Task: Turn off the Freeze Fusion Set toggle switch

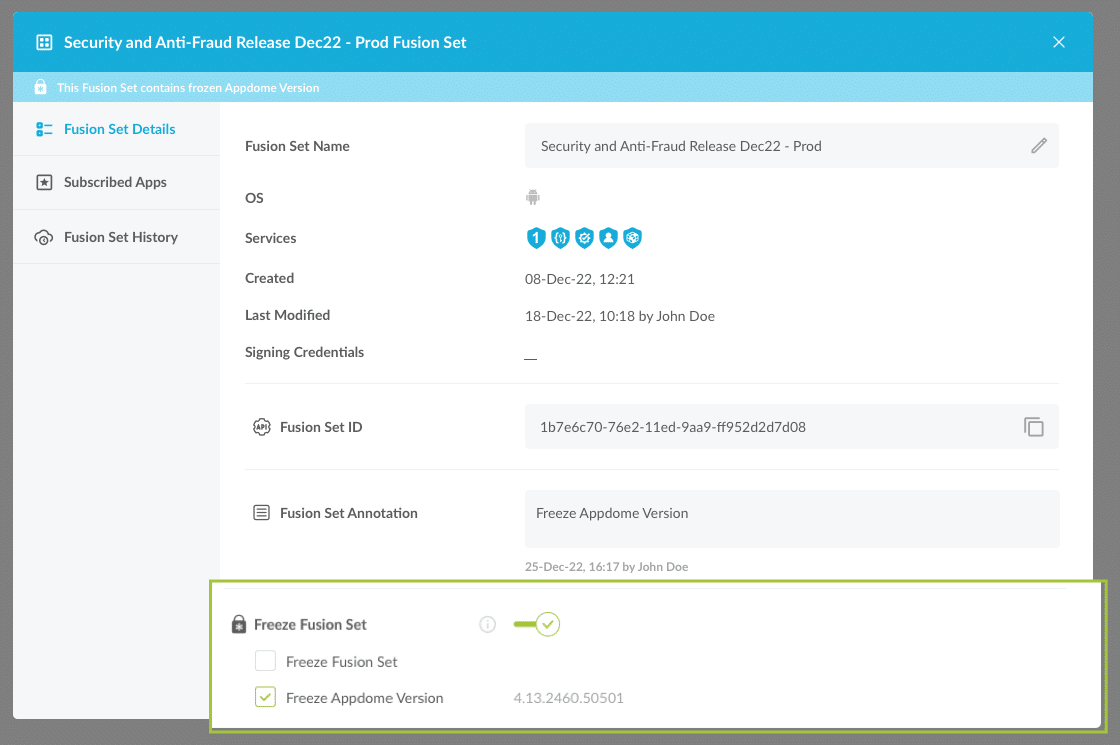Action: [537, 625]
